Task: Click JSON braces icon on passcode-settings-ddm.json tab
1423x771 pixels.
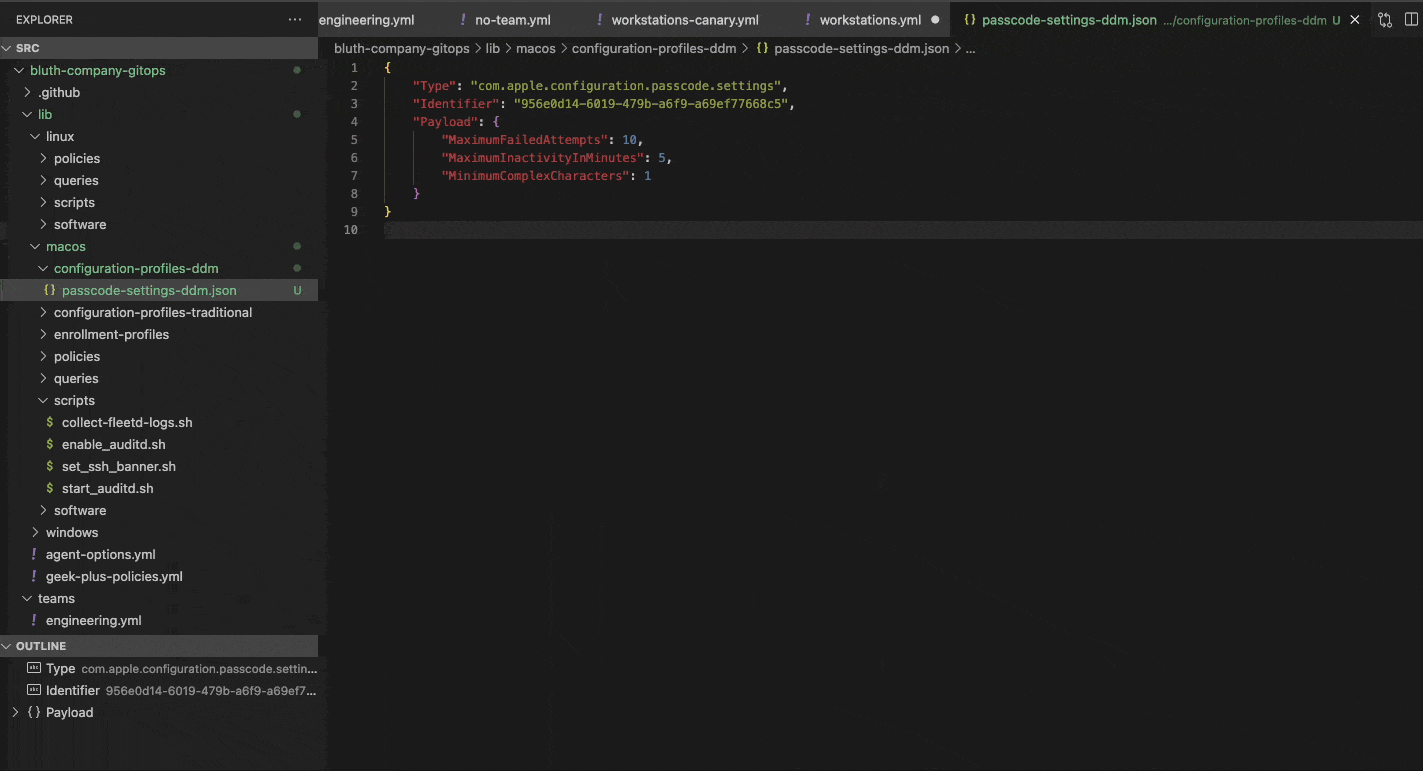Action: [x=970, y=20]
